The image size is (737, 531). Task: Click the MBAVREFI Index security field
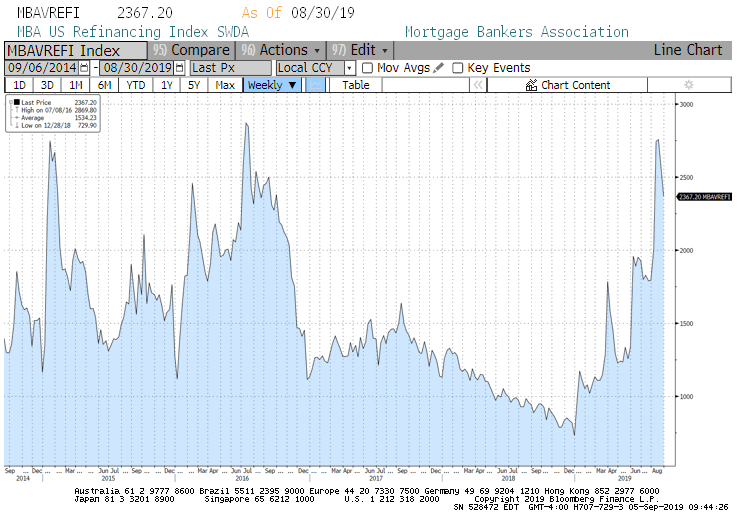pyautogui.click(x=75, y=50)
